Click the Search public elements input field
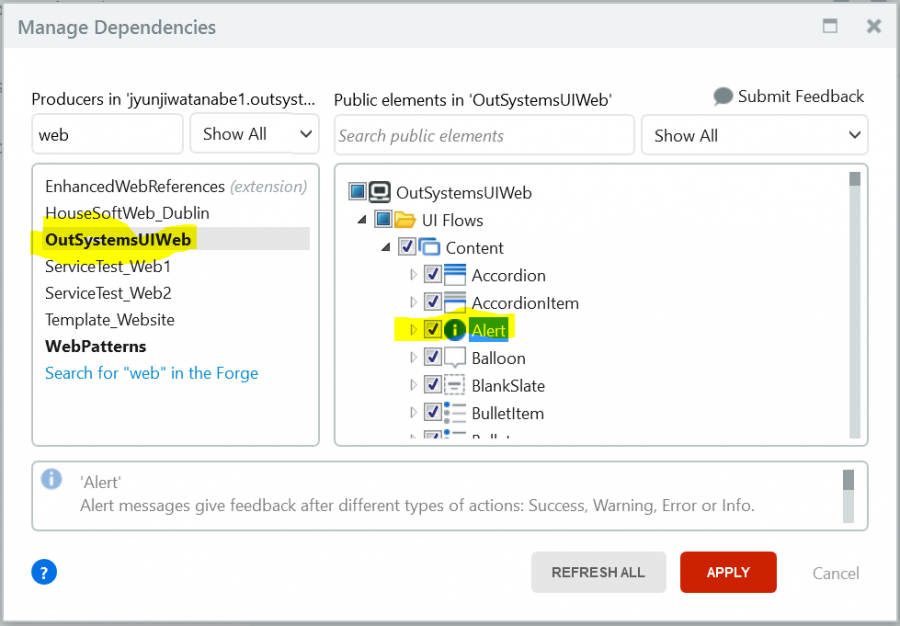Image resolution: width=900 pixels, height=626 pixels. [484, 134]
